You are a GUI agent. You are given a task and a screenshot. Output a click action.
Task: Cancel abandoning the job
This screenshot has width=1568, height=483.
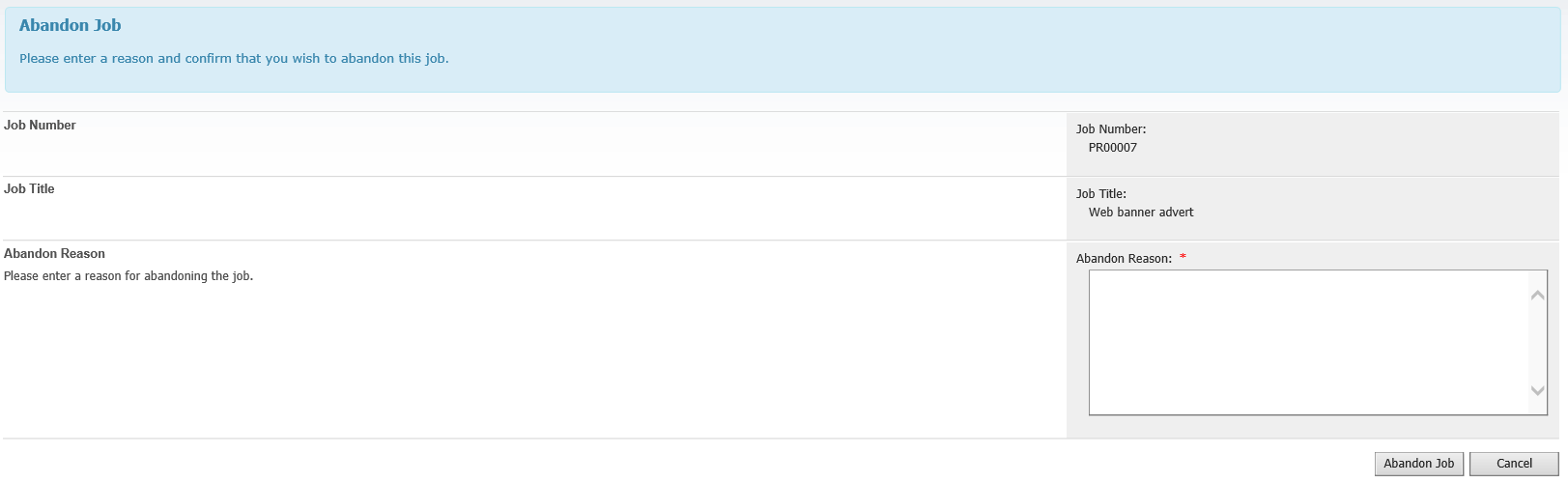[x=1514, y=464]
